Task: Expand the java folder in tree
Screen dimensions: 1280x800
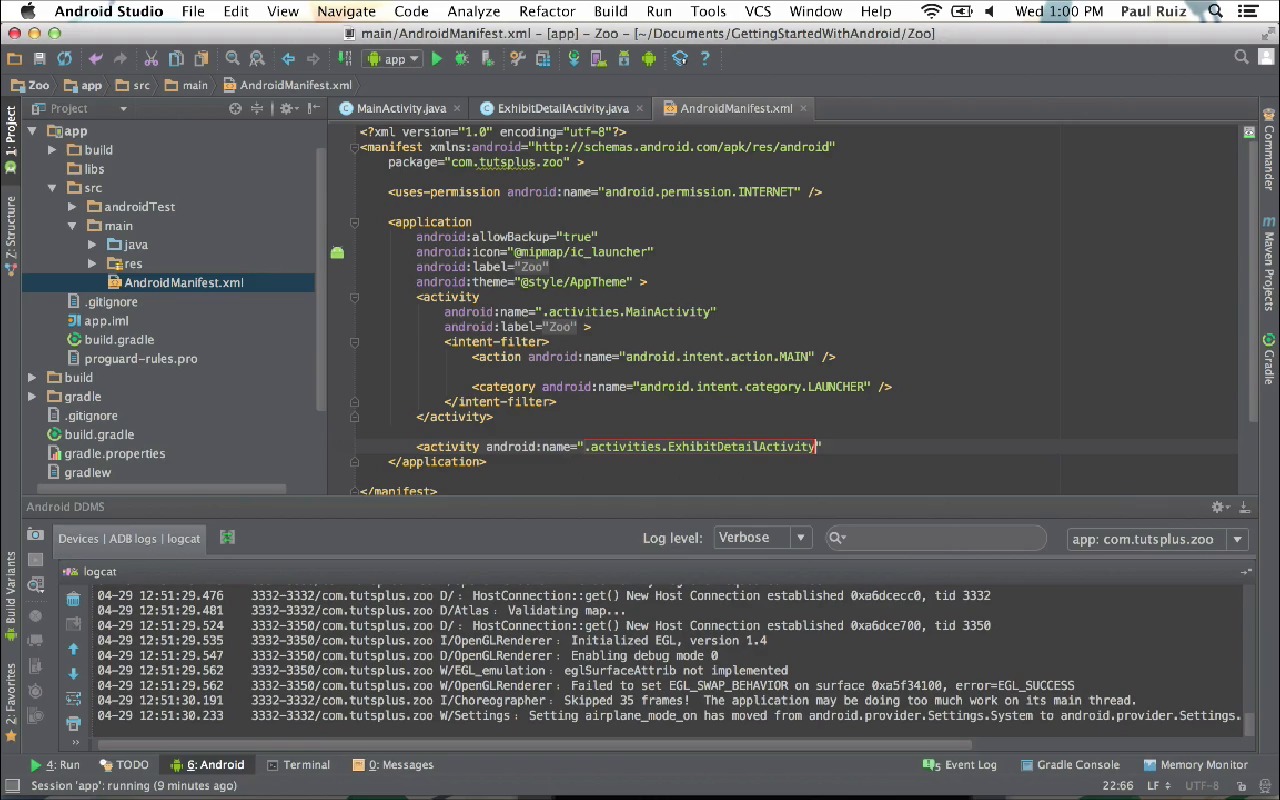Action: tap(92, 245)
